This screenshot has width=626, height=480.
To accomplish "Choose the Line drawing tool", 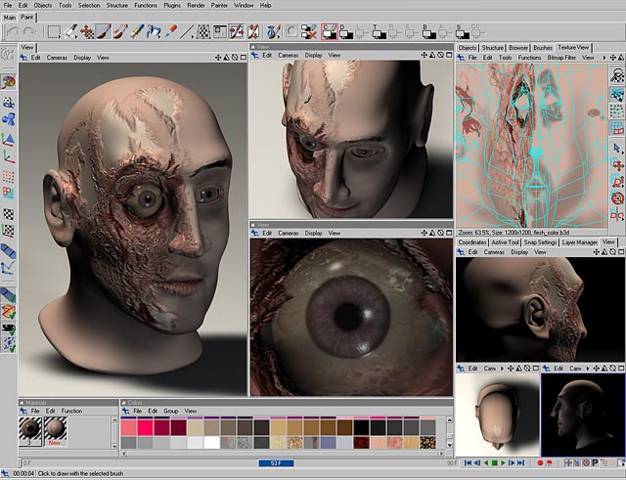I will pos(187,32).
